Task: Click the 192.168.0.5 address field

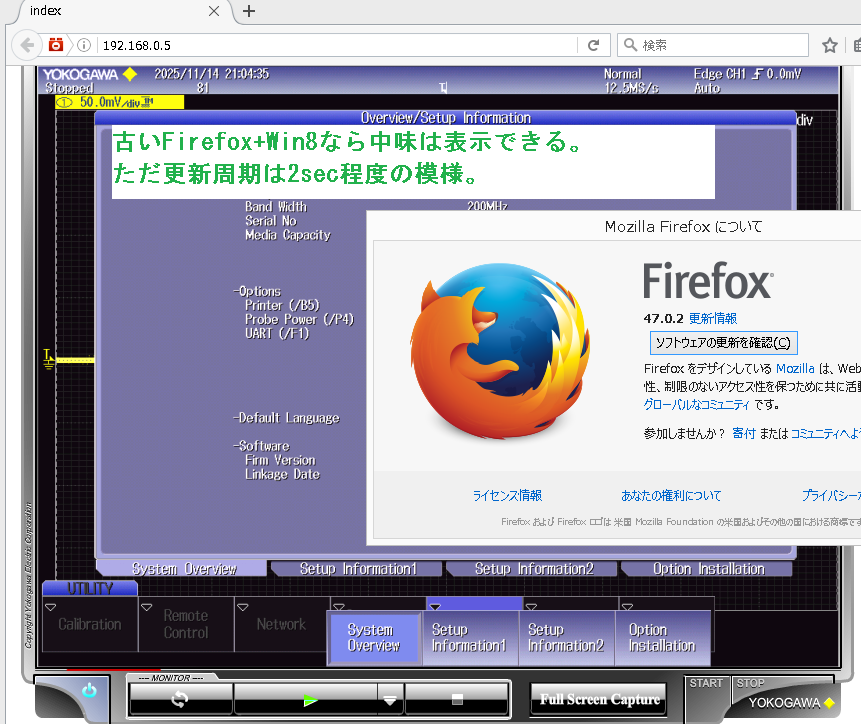Action: [330, 45]
